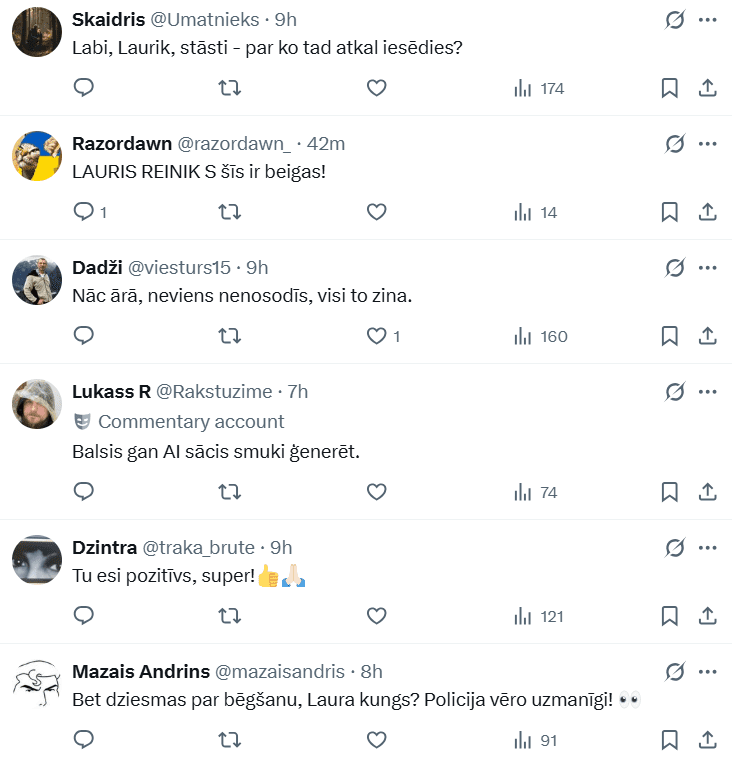The width and height of the screenshot is (732, 762).
Task: Click Grok icon on Lukass R's tweet
Action: [x=675, y=392]
